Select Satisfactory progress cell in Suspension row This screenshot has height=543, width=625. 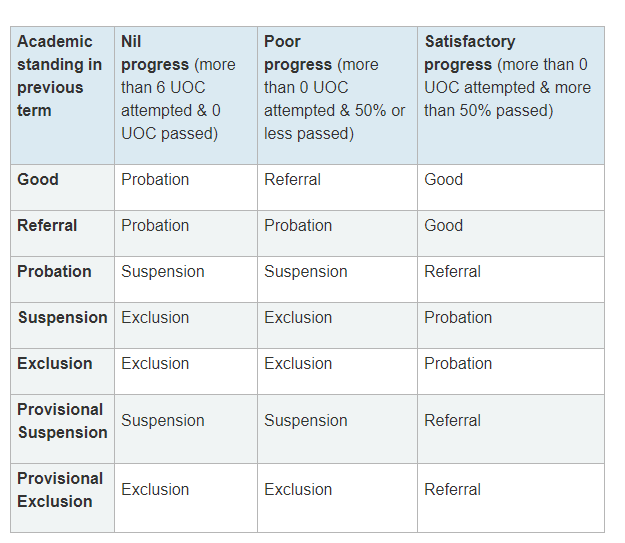click(x=458, y=318)
